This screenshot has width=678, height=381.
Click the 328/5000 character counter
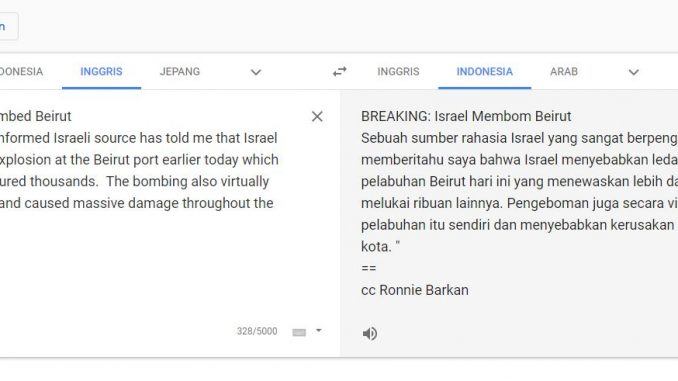pos(257,332)
